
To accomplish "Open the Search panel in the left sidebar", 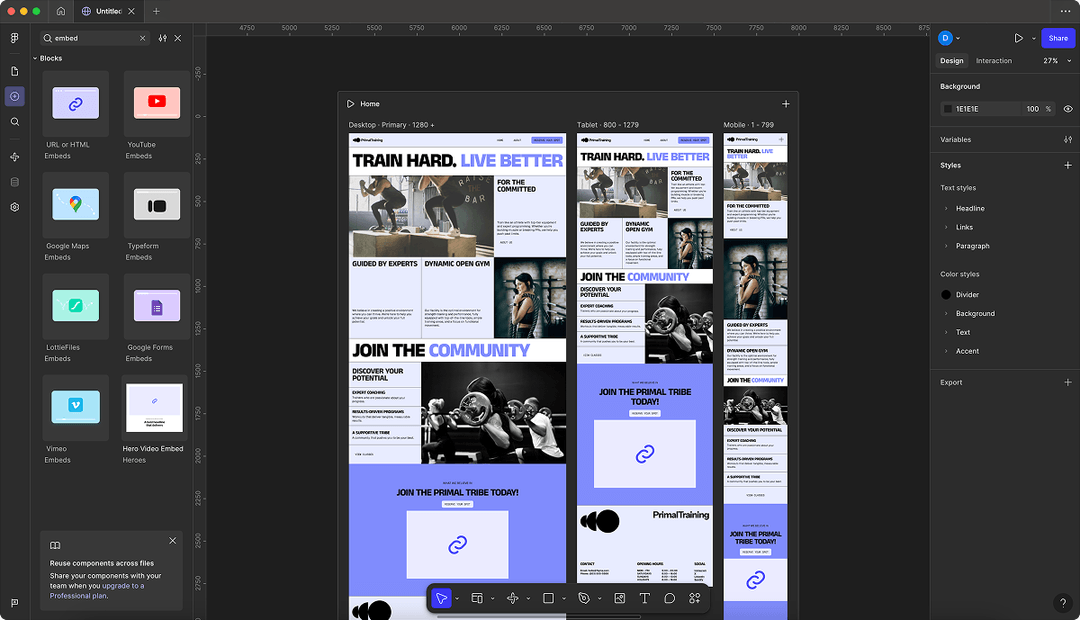I will 14,122.
